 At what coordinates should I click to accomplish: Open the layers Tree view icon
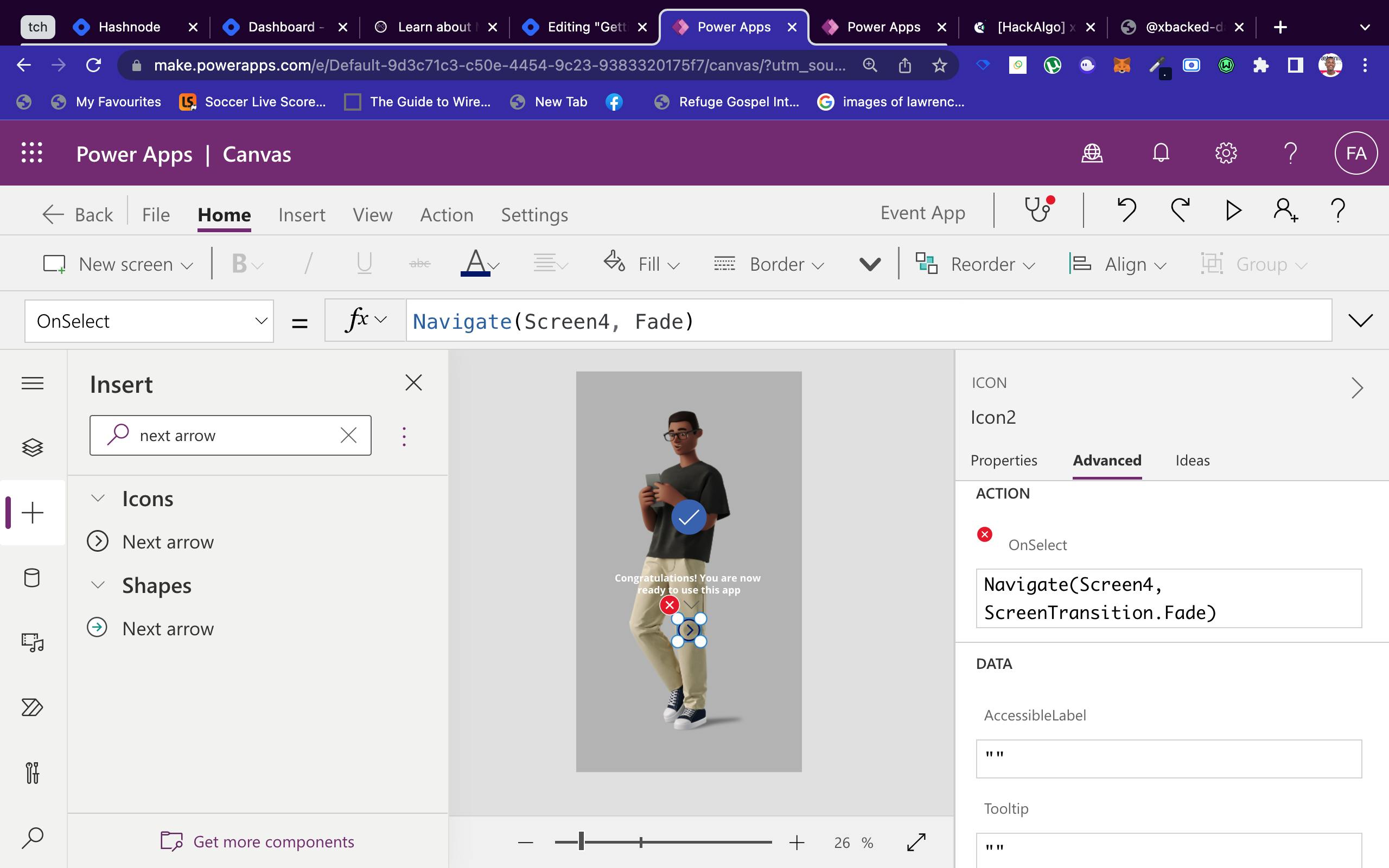pos(32,447)
